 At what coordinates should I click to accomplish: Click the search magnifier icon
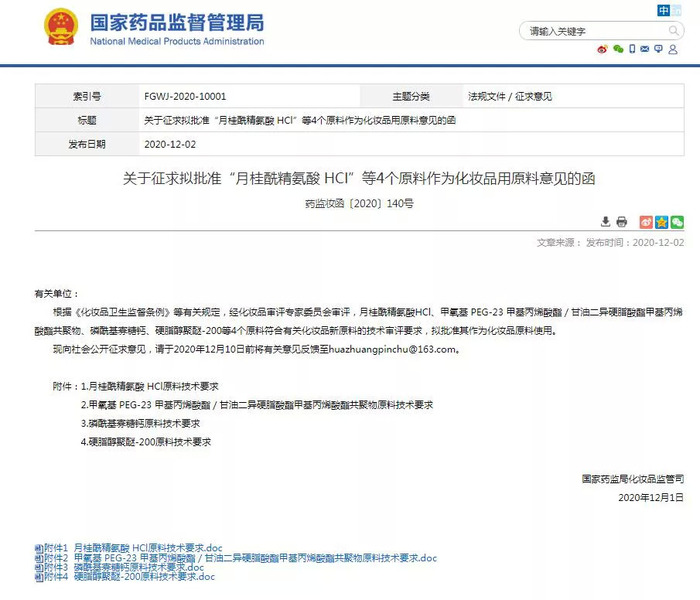tap(673, 30)
